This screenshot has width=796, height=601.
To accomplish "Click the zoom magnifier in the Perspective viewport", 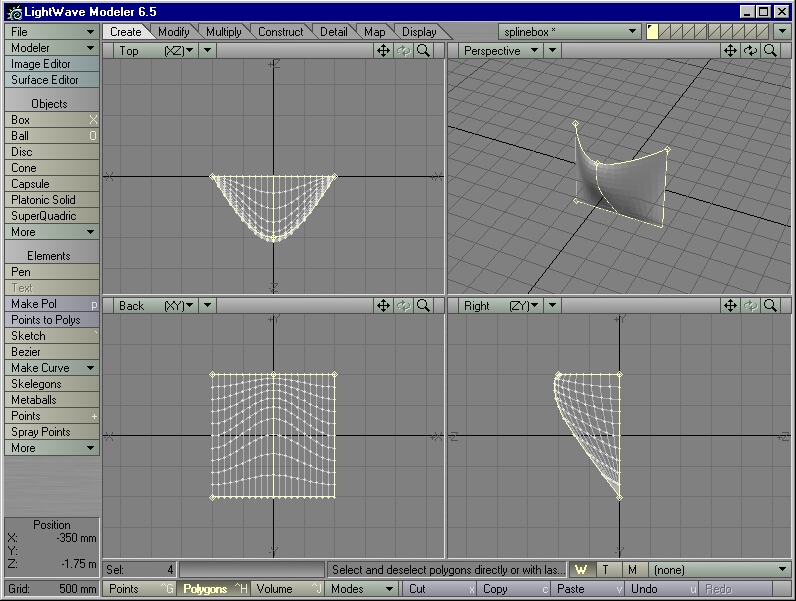I will [x=770, y=50].
